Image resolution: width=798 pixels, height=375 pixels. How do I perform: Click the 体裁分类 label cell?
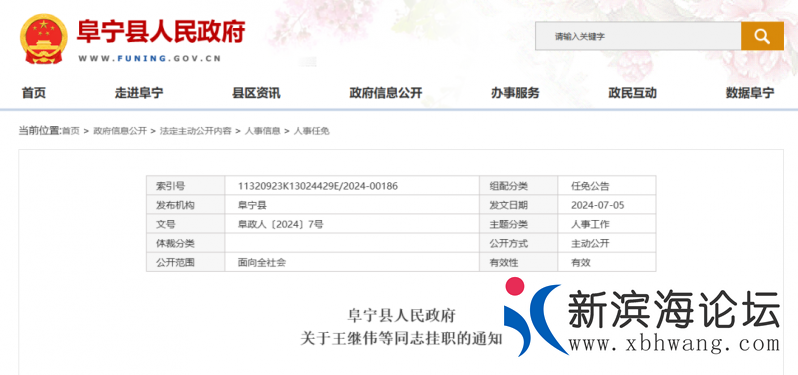(186, 244)
